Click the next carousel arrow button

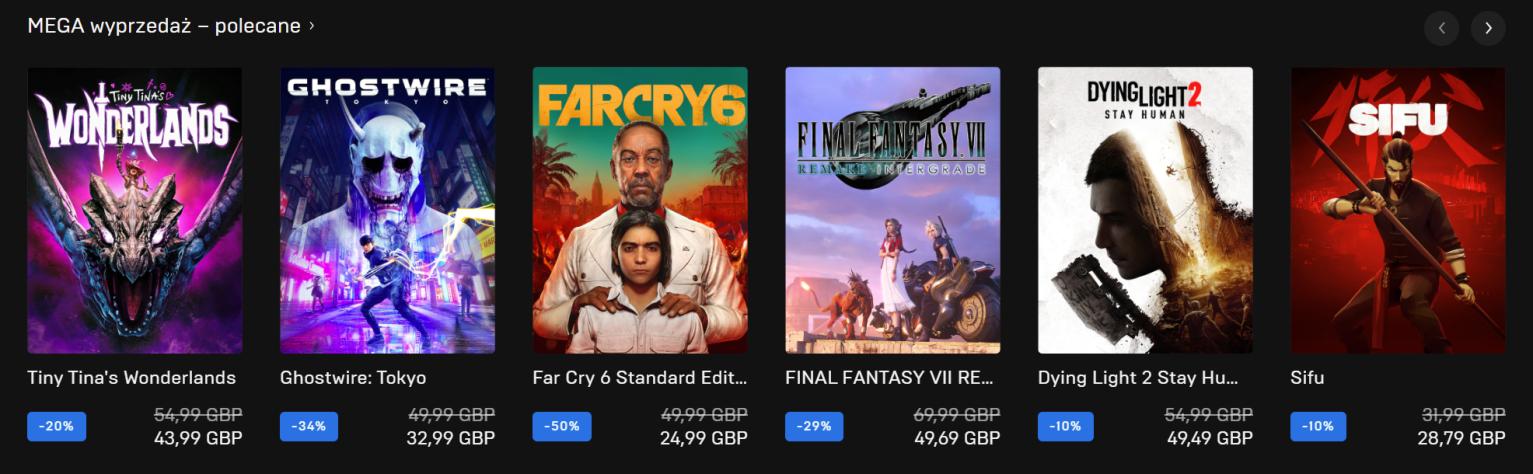click(x=1488, y=28)
